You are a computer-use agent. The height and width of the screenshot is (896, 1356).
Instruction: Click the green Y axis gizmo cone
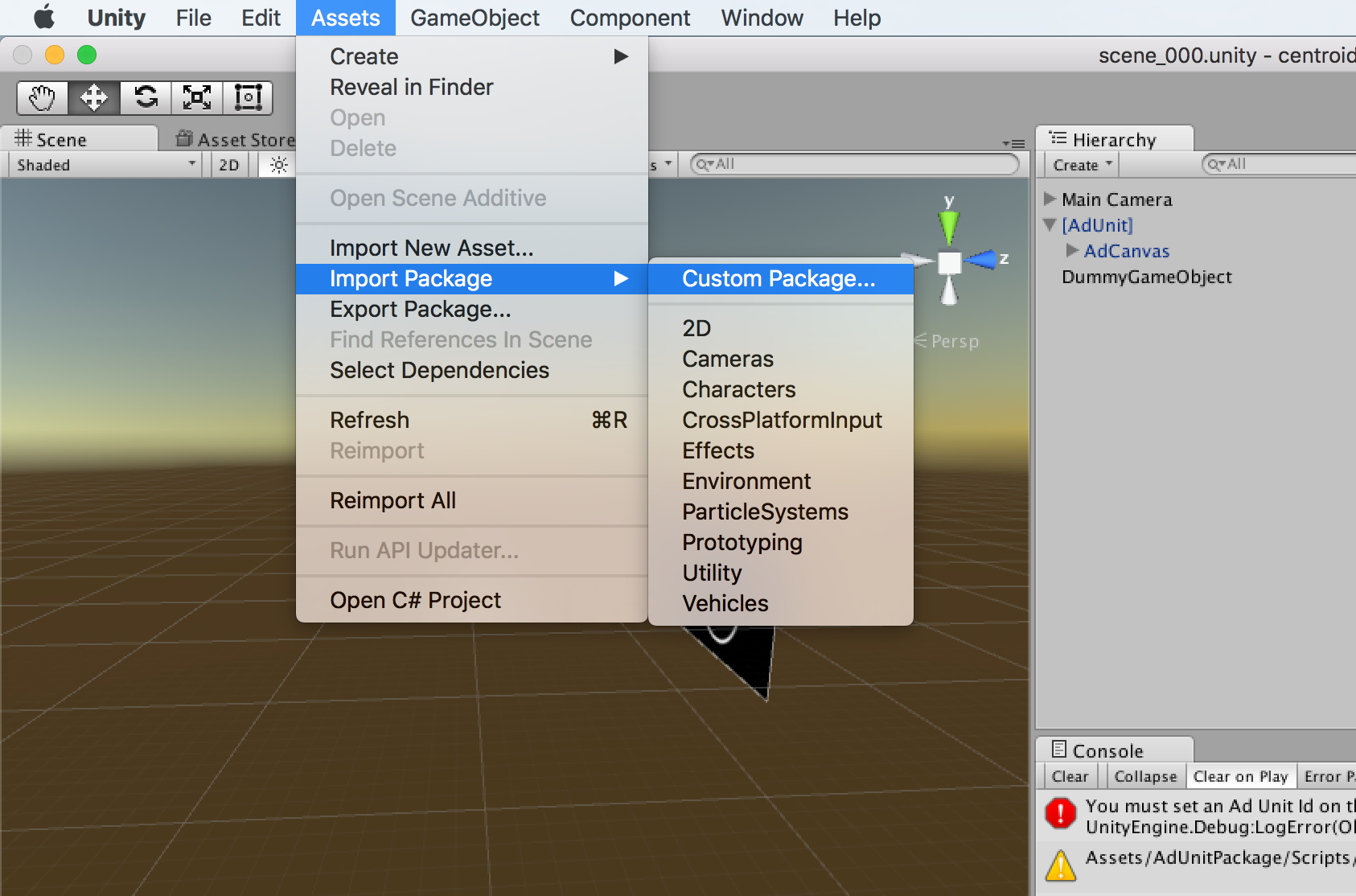[x=949, y=227]
